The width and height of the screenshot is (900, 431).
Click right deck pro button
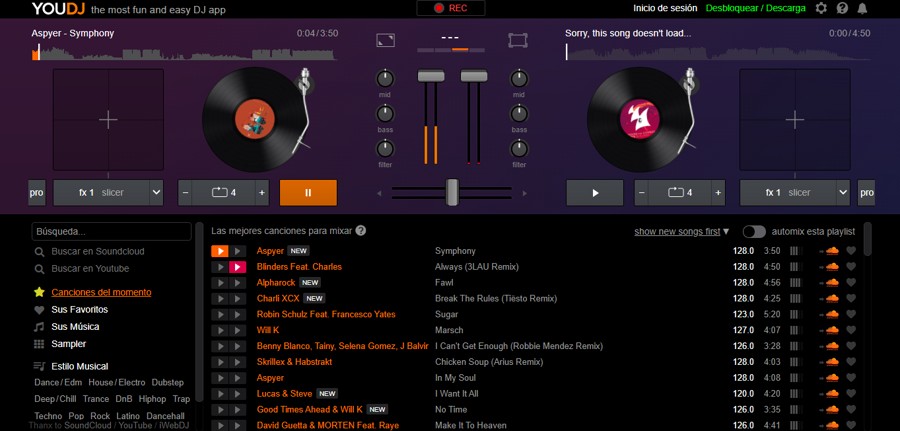[866, 193]
